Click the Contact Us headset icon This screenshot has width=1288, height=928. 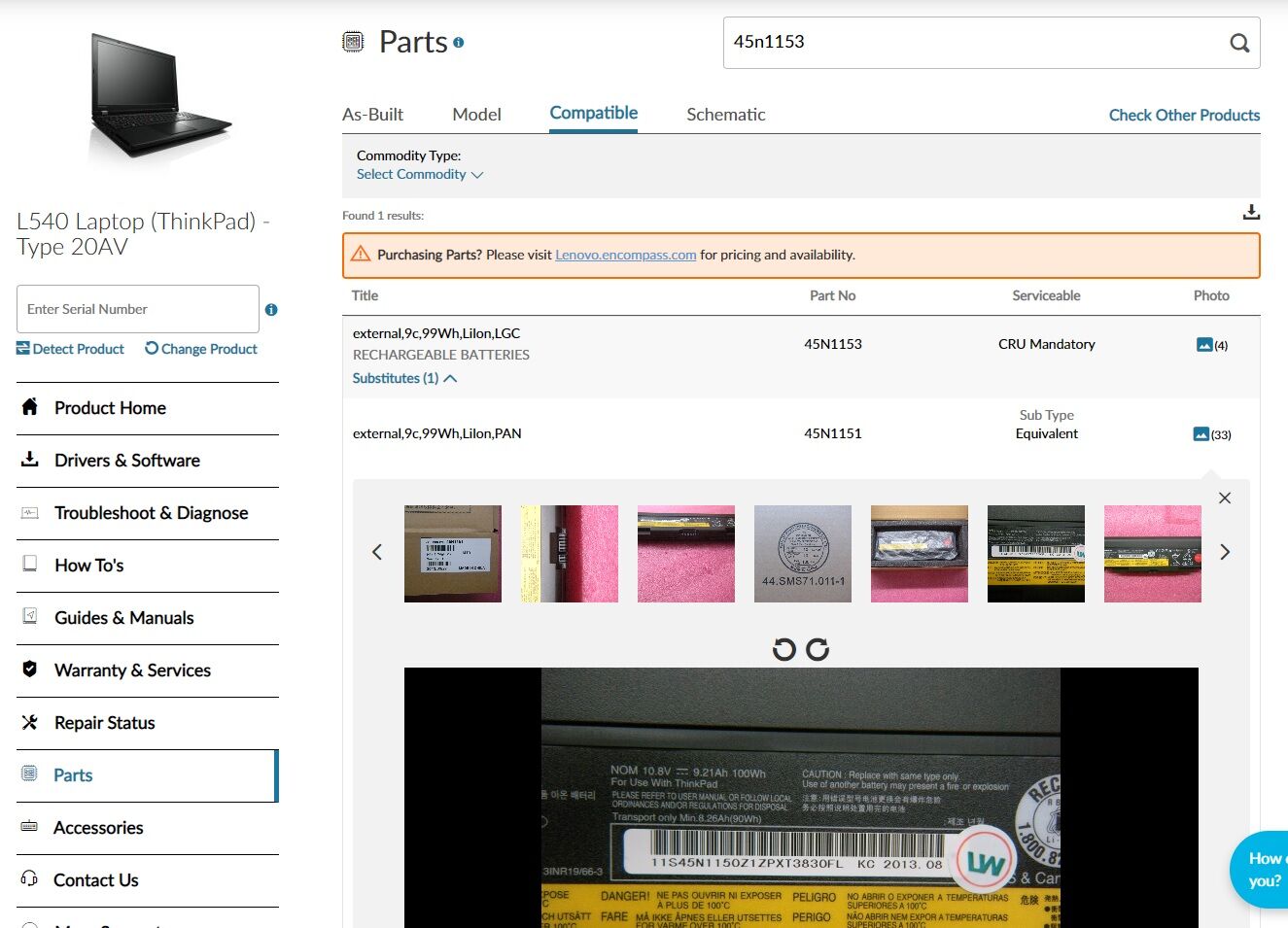30,878
